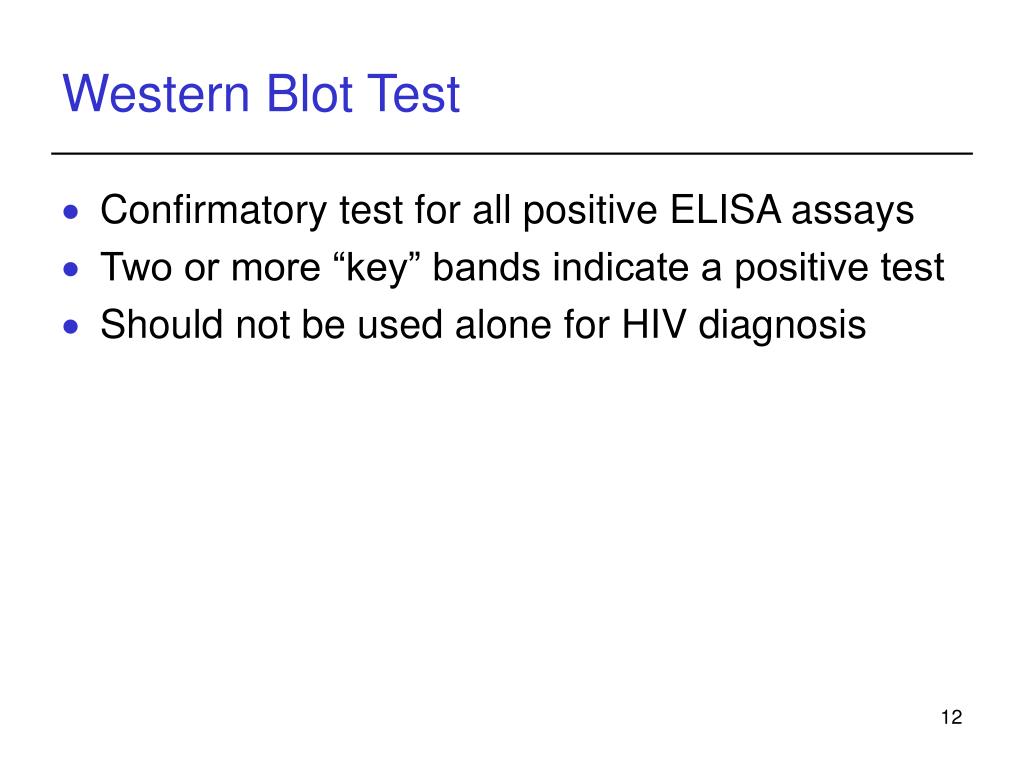Click the word 'Blot' in the title
Screen dimensions: 1024x768
pyautogui.click(x=310, y=94)
